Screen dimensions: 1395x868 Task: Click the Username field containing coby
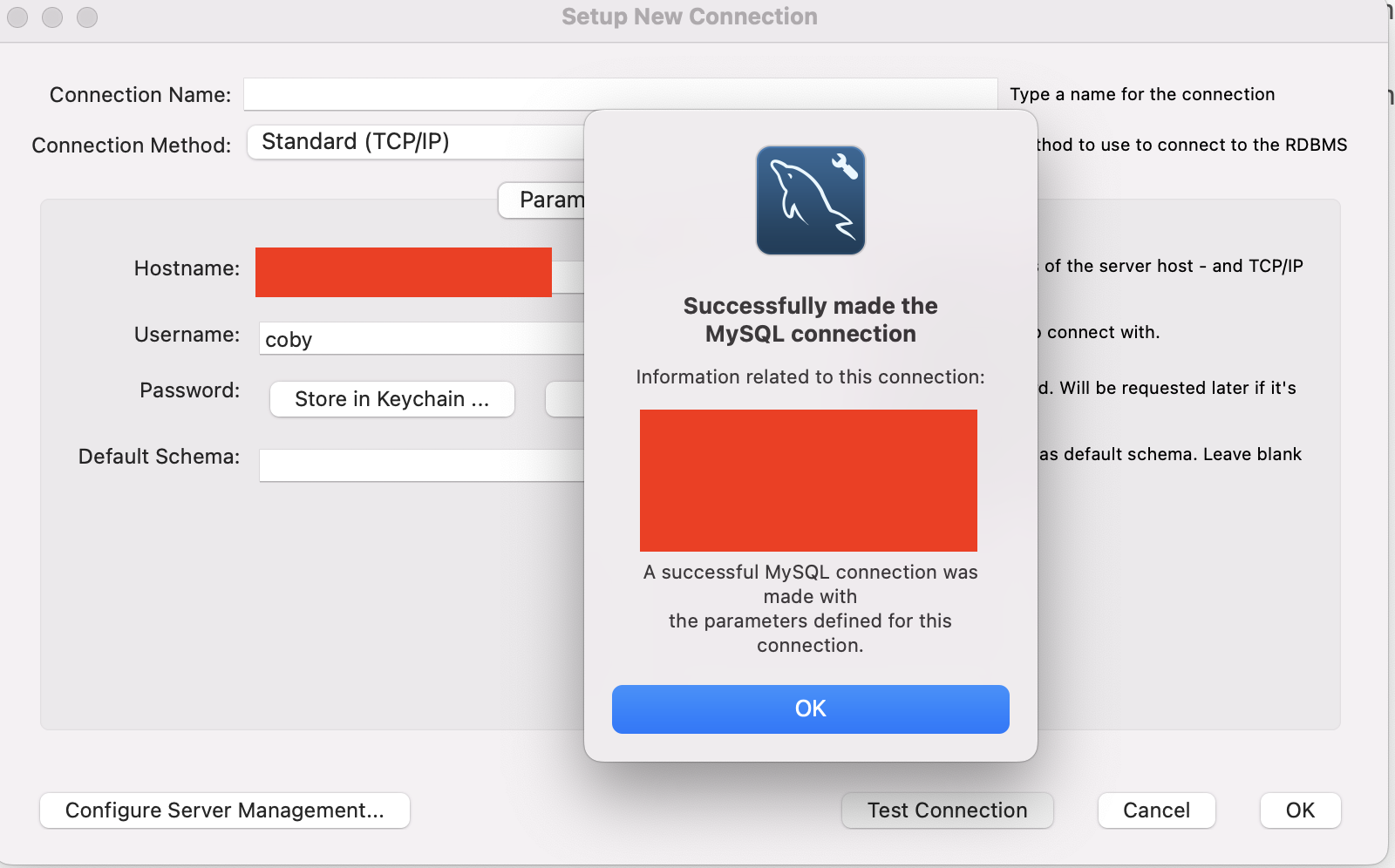[421, 339]
